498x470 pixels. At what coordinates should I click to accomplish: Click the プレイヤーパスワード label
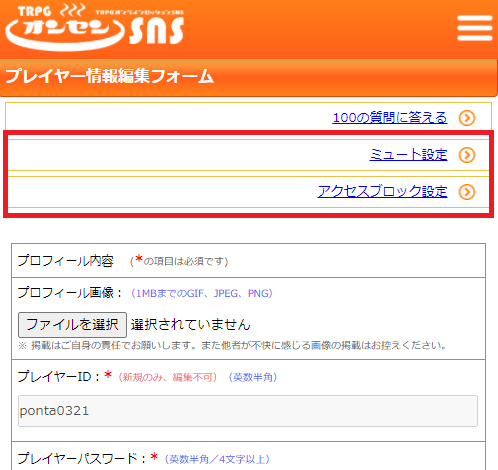click(x=82, y=459)
